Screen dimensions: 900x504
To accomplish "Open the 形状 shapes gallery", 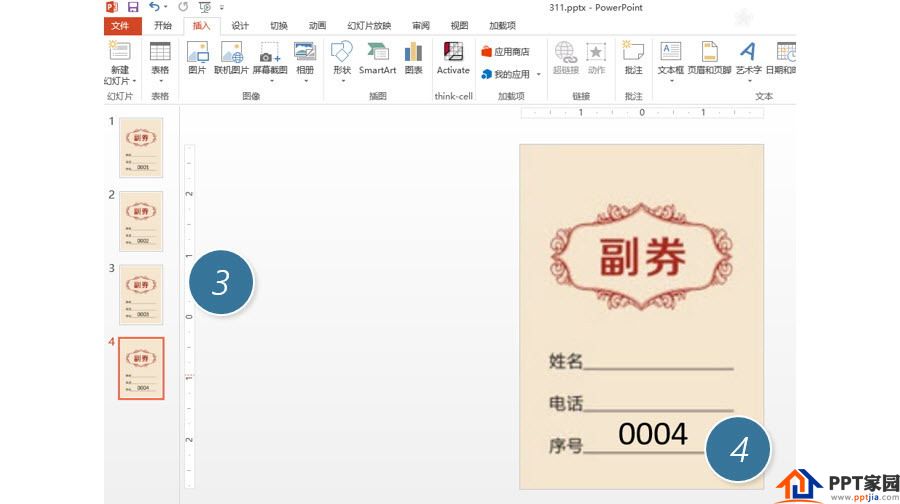I will pyautogui.click(x=342, y=58).
